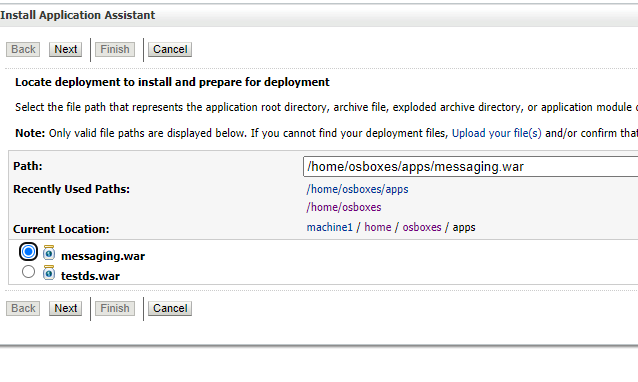Click the bottom Cancel button

[x=170, y=309]
